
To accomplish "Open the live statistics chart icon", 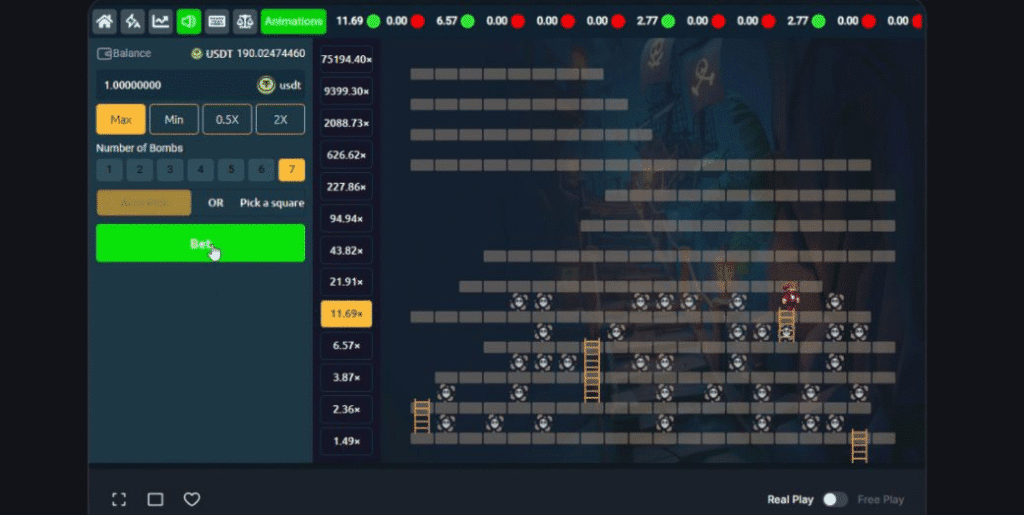I will point(160,21).
